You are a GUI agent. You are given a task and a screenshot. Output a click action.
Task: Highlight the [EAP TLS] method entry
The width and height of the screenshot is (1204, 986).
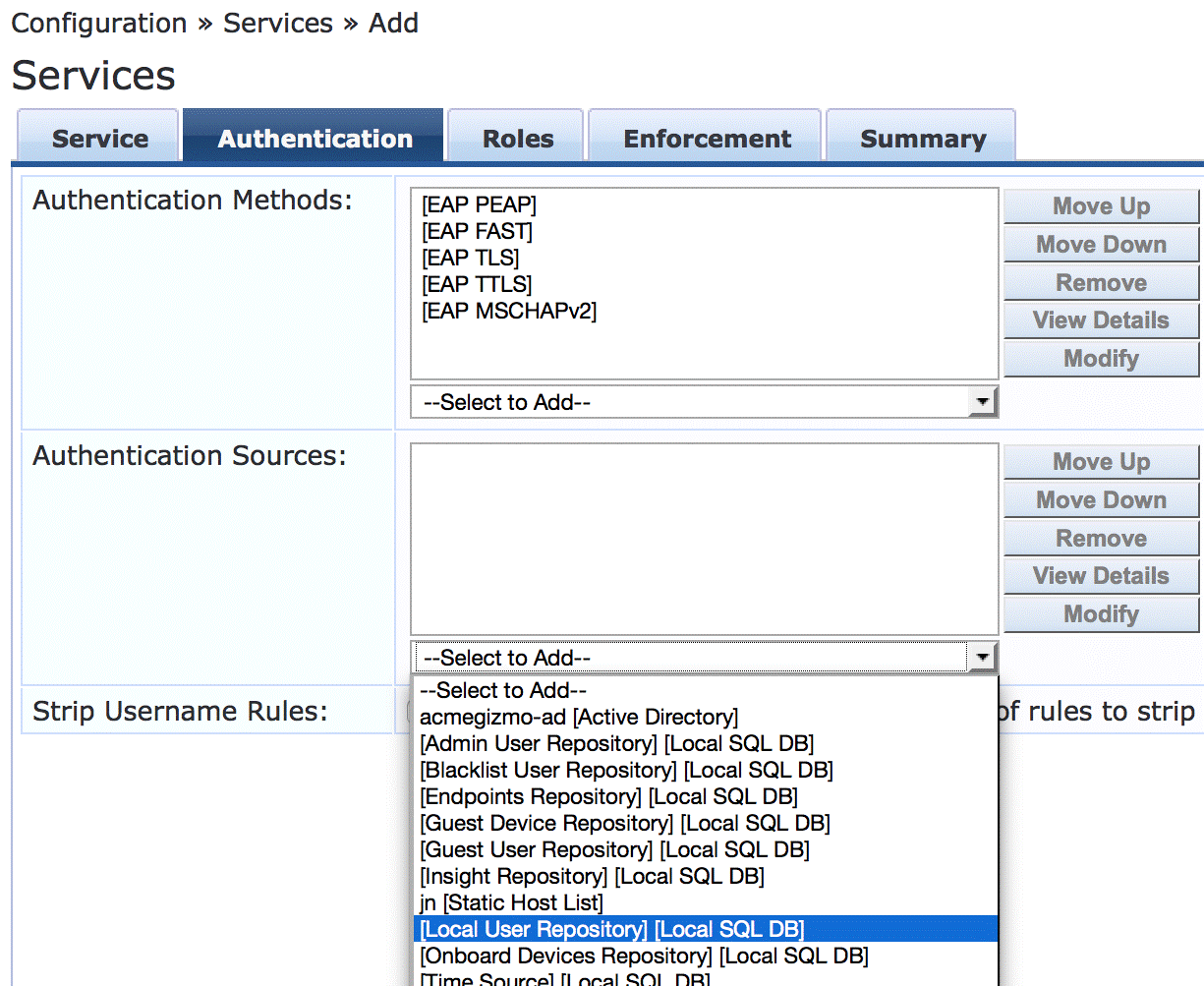pyautogui.click(x=470, y=258)
